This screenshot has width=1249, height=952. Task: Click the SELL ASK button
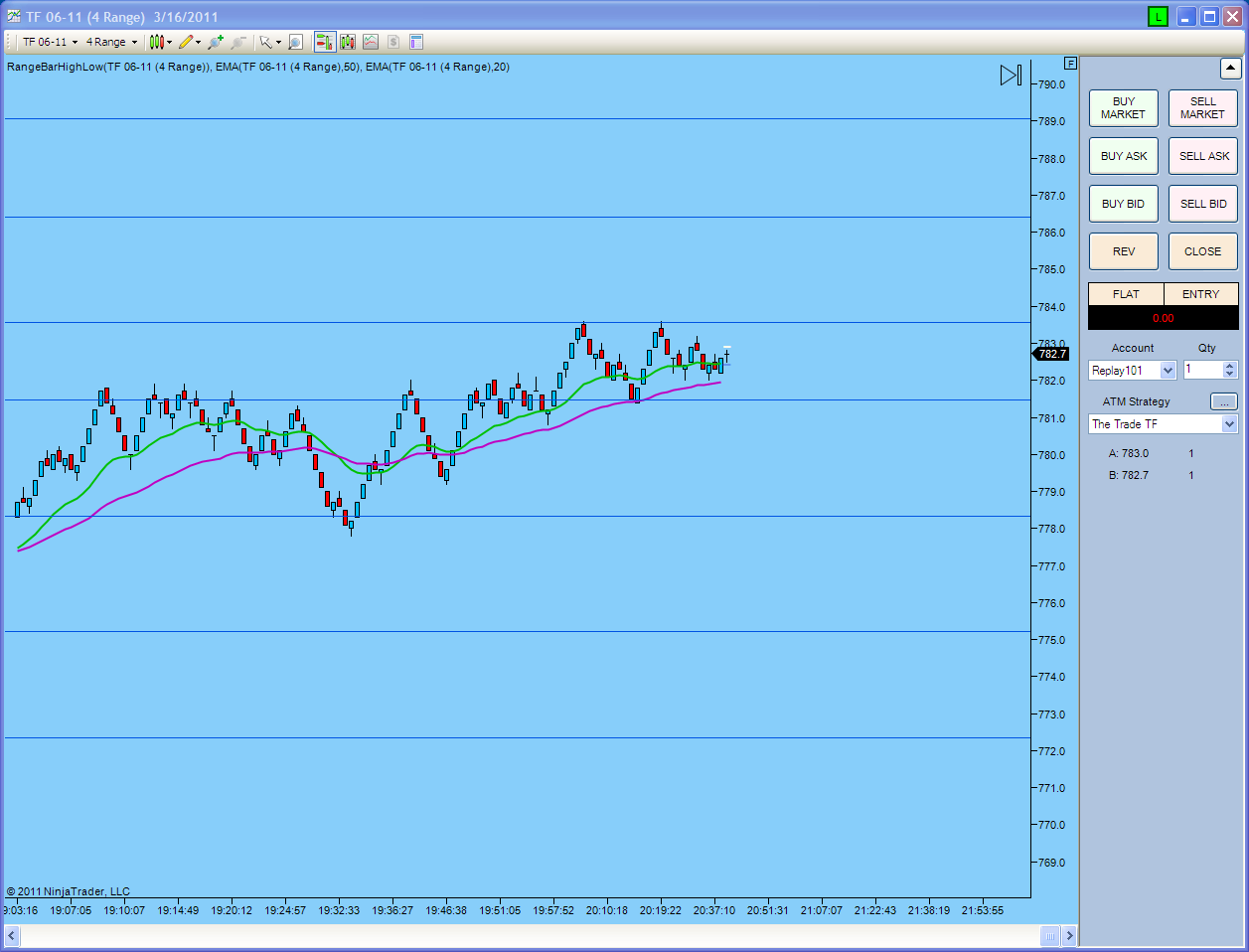[x=1203, y=156]
